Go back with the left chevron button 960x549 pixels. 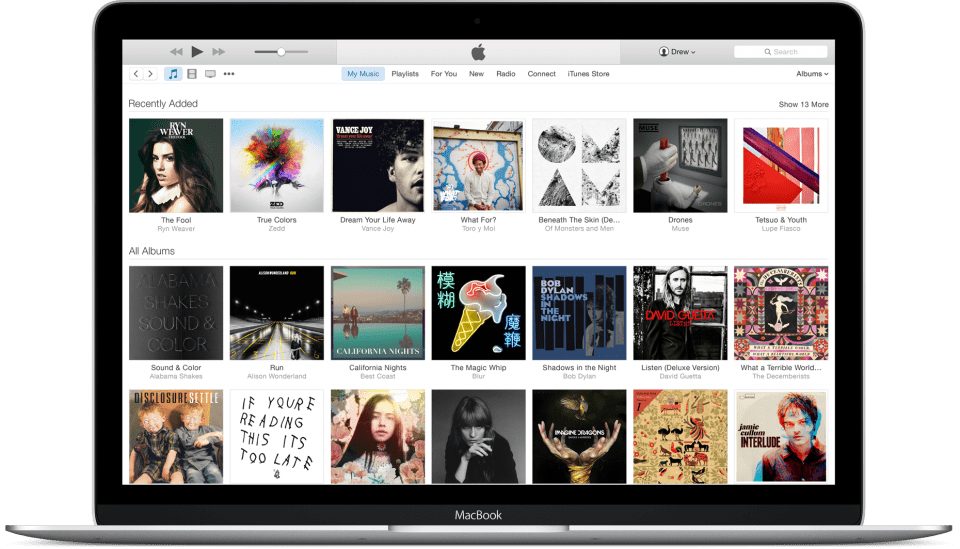(136, 73)
